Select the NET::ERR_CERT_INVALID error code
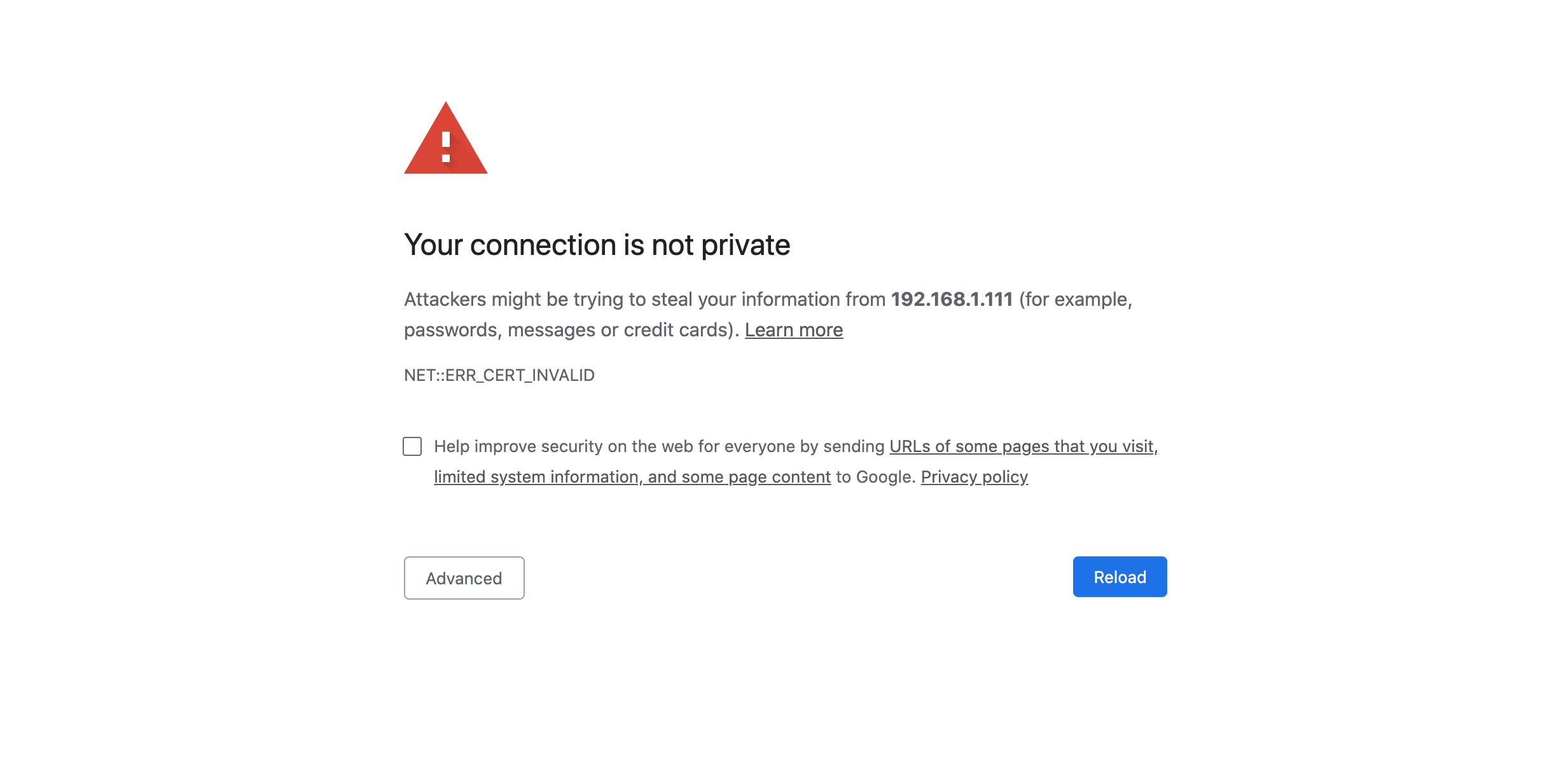The image size is (1554, 784). [x=499, y=375]
